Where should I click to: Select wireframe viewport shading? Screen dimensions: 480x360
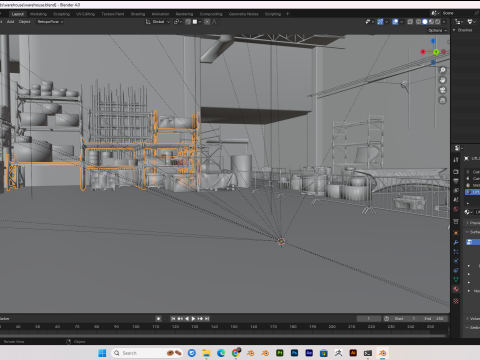418,22
